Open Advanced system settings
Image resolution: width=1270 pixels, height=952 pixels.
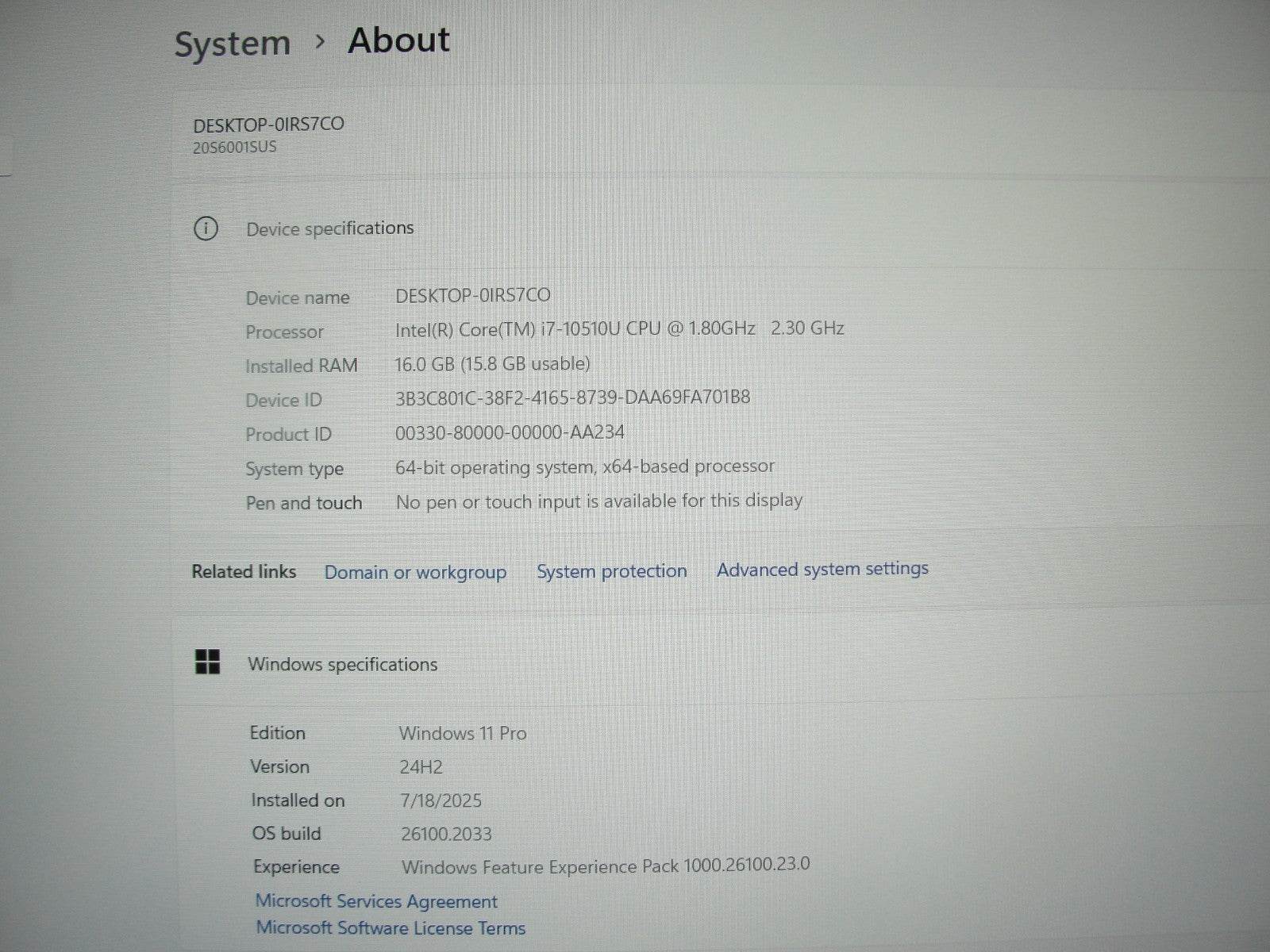[823, 569]
